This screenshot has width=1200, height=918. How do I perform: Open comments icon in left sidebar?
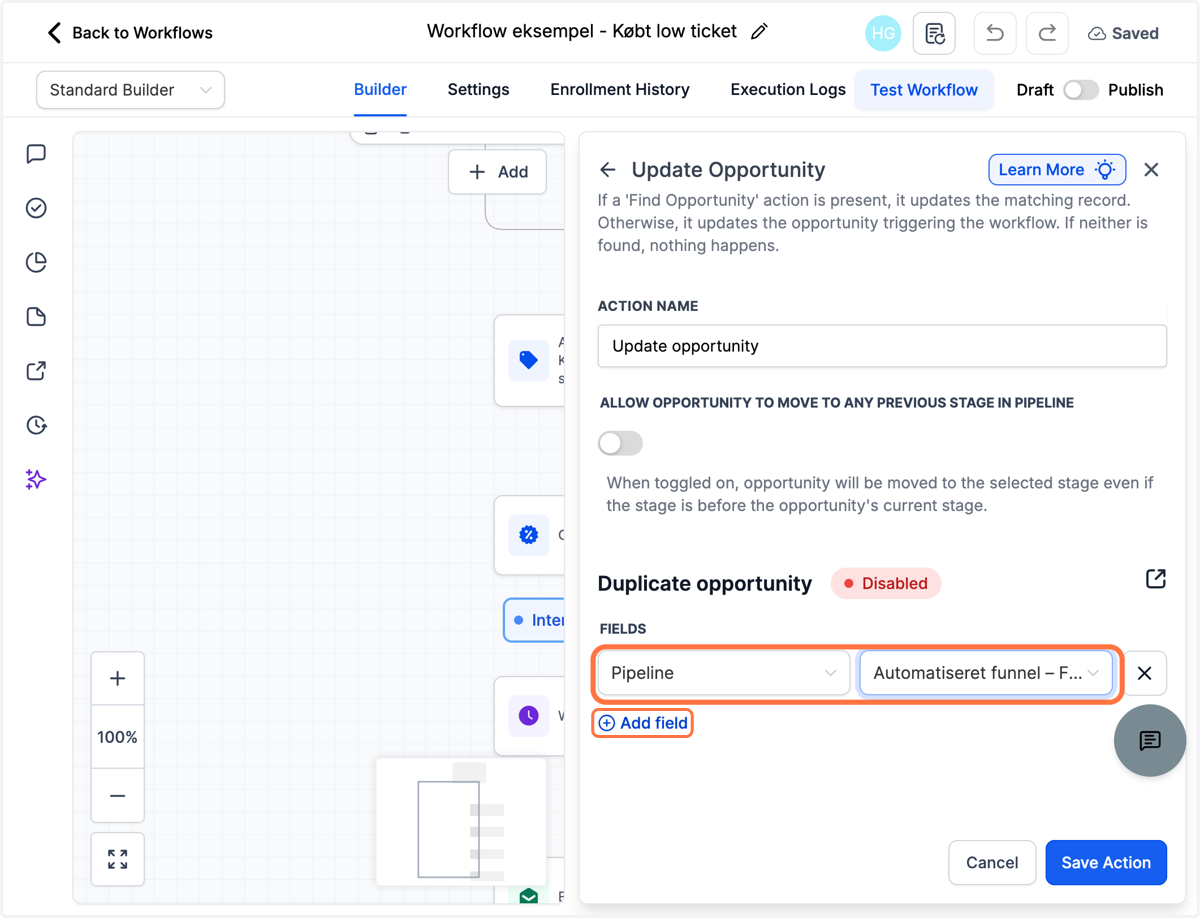[36, 154]
